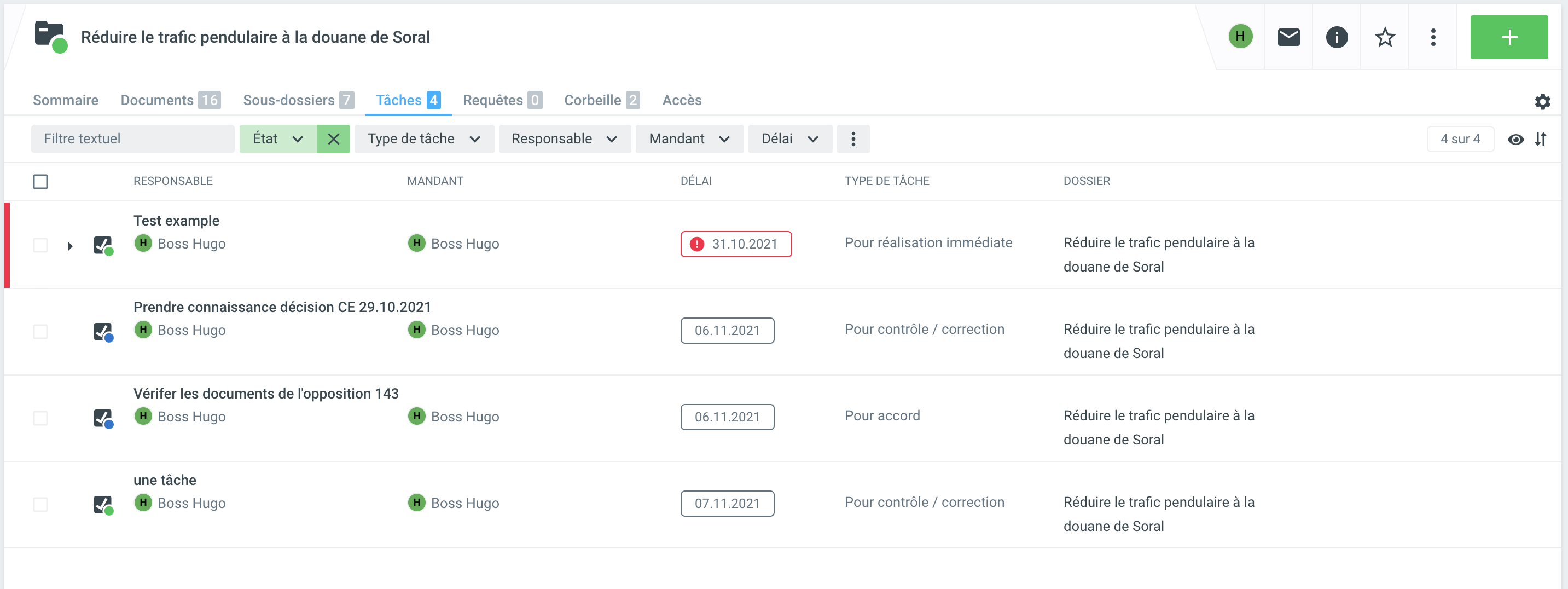This screenshot has width=1568, height=589.
Task: Open the Délai filter dropdown
Action: click(789, 139)
